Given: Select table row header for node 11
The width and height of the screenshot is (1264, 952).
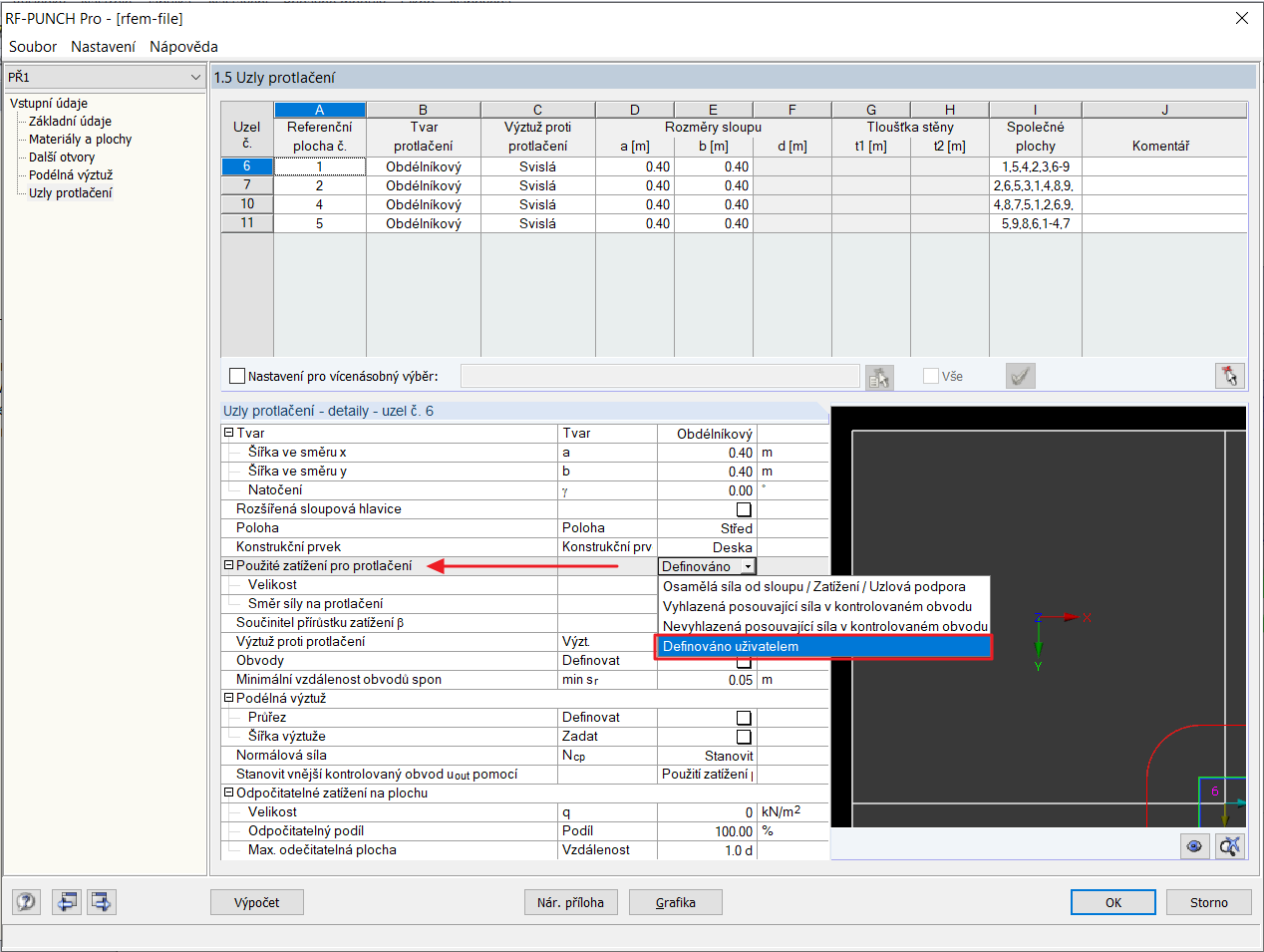Looking at the screenshot, I should click(x=247, y=223).
